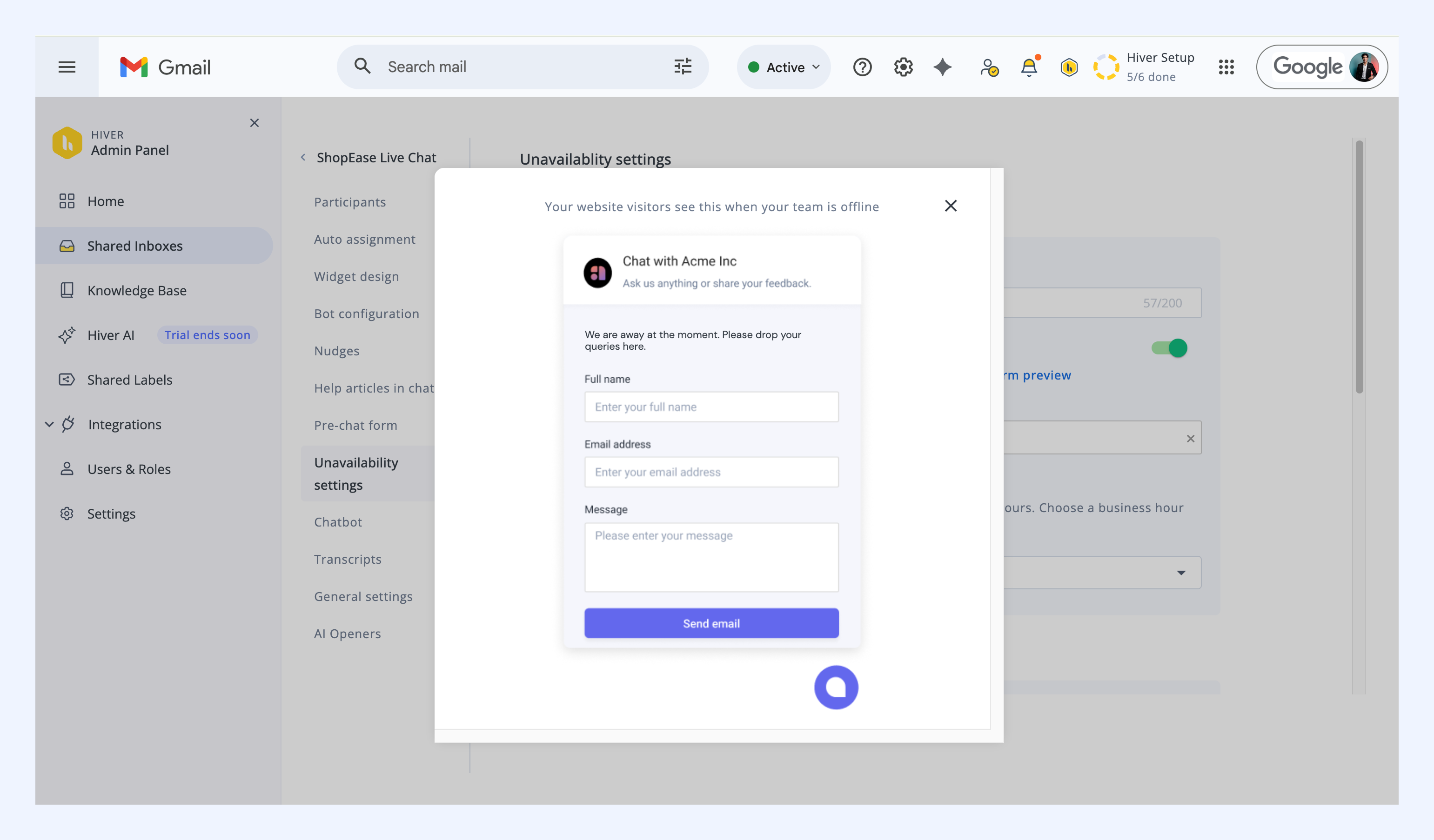
Task: Click the settings page vertical scrollbar
Action: point(1359,267)
